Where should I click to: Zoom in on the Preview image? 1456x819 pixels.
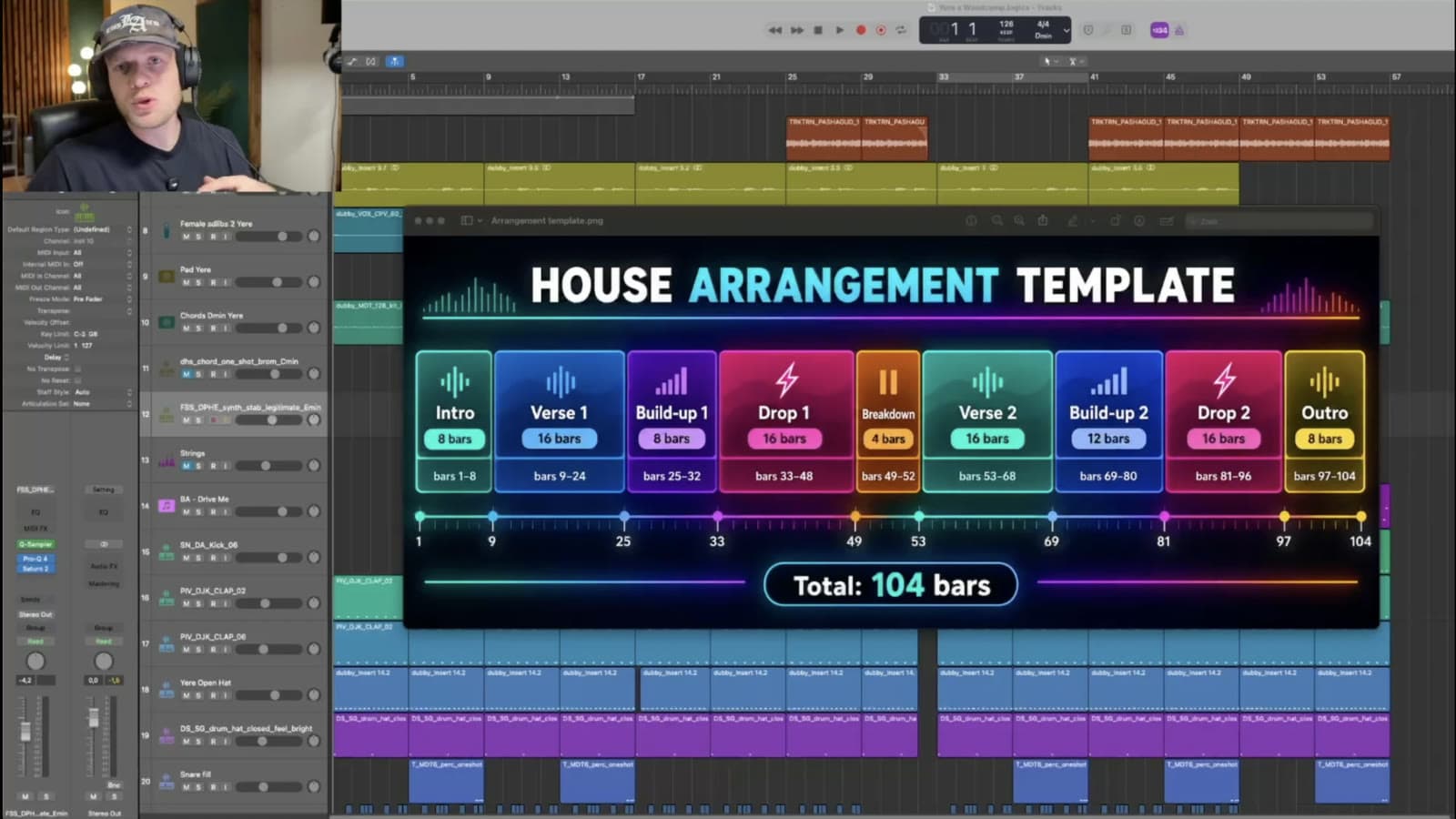point(1019,220)
